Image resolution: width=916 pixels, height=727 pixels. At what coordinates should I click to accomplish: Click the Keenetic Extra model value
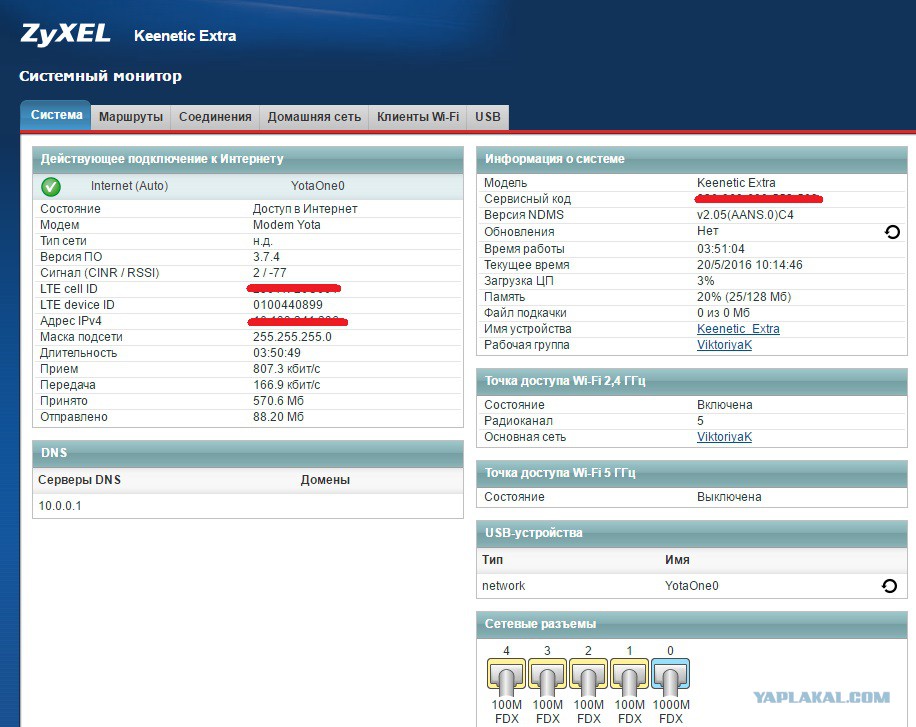pyautogui.click(x=736, y=182)
